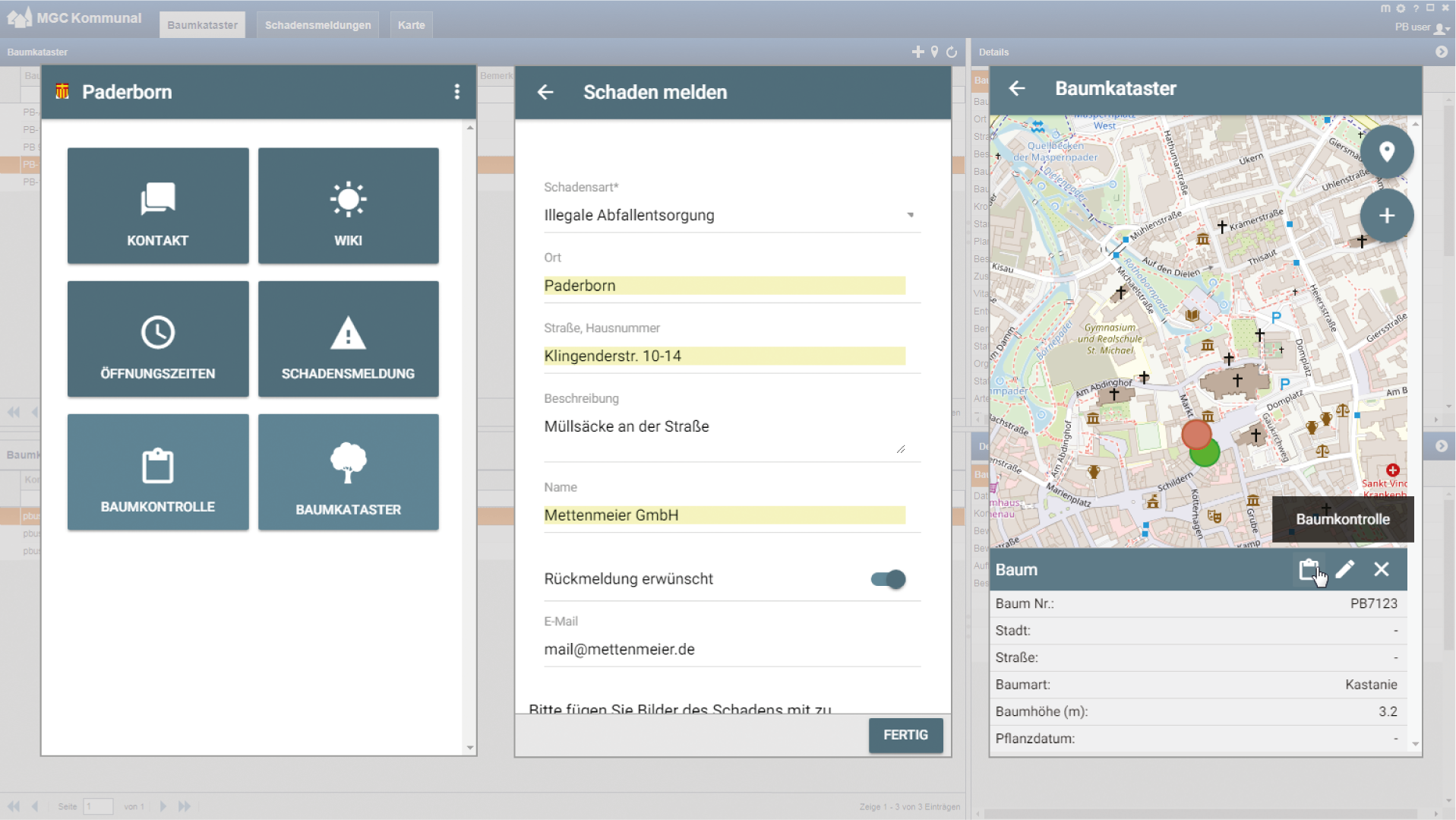
Task: Click the MGC Kommunal logo
Action: click(74, 18)
